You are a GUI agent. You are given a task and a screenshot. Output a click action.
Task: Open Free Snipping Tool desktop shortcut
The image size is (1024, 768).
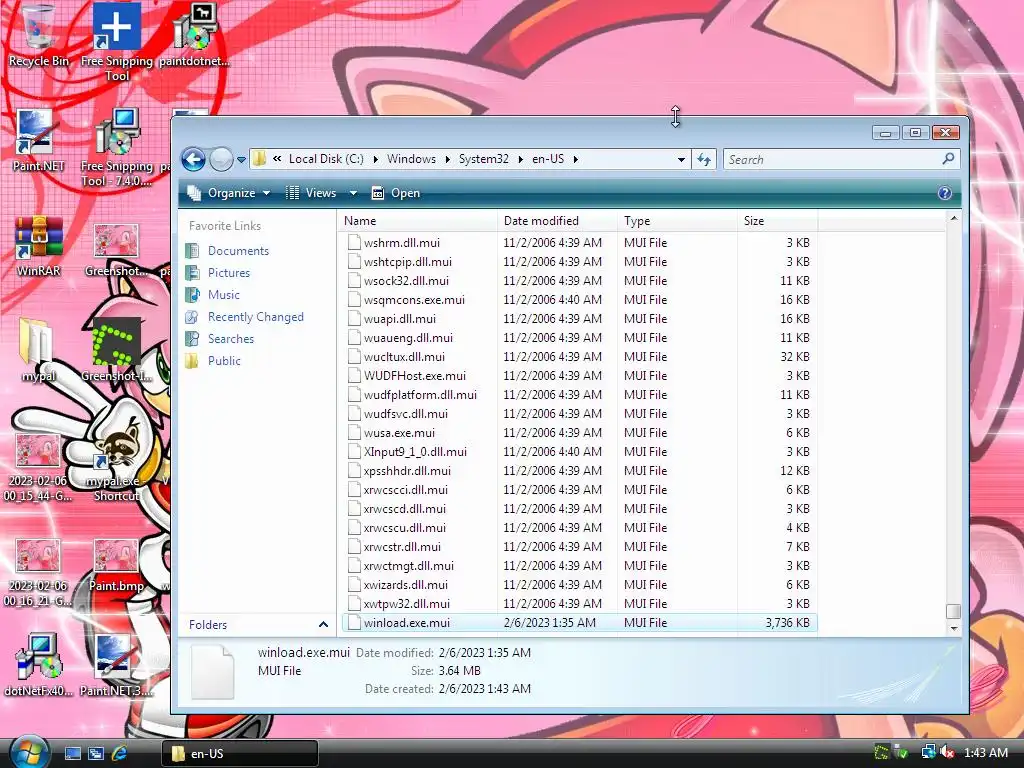point(117,41)
